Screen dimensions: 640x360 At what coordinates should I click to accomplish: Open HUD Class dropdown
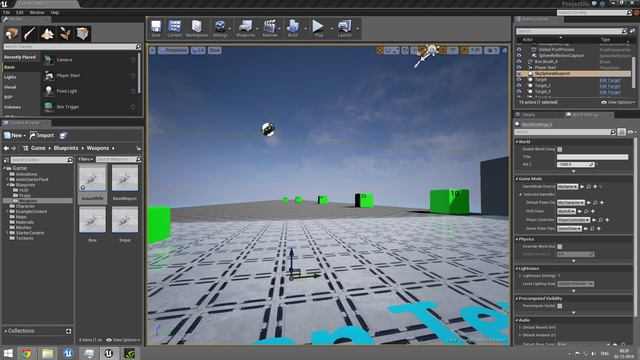click(566, 211)
